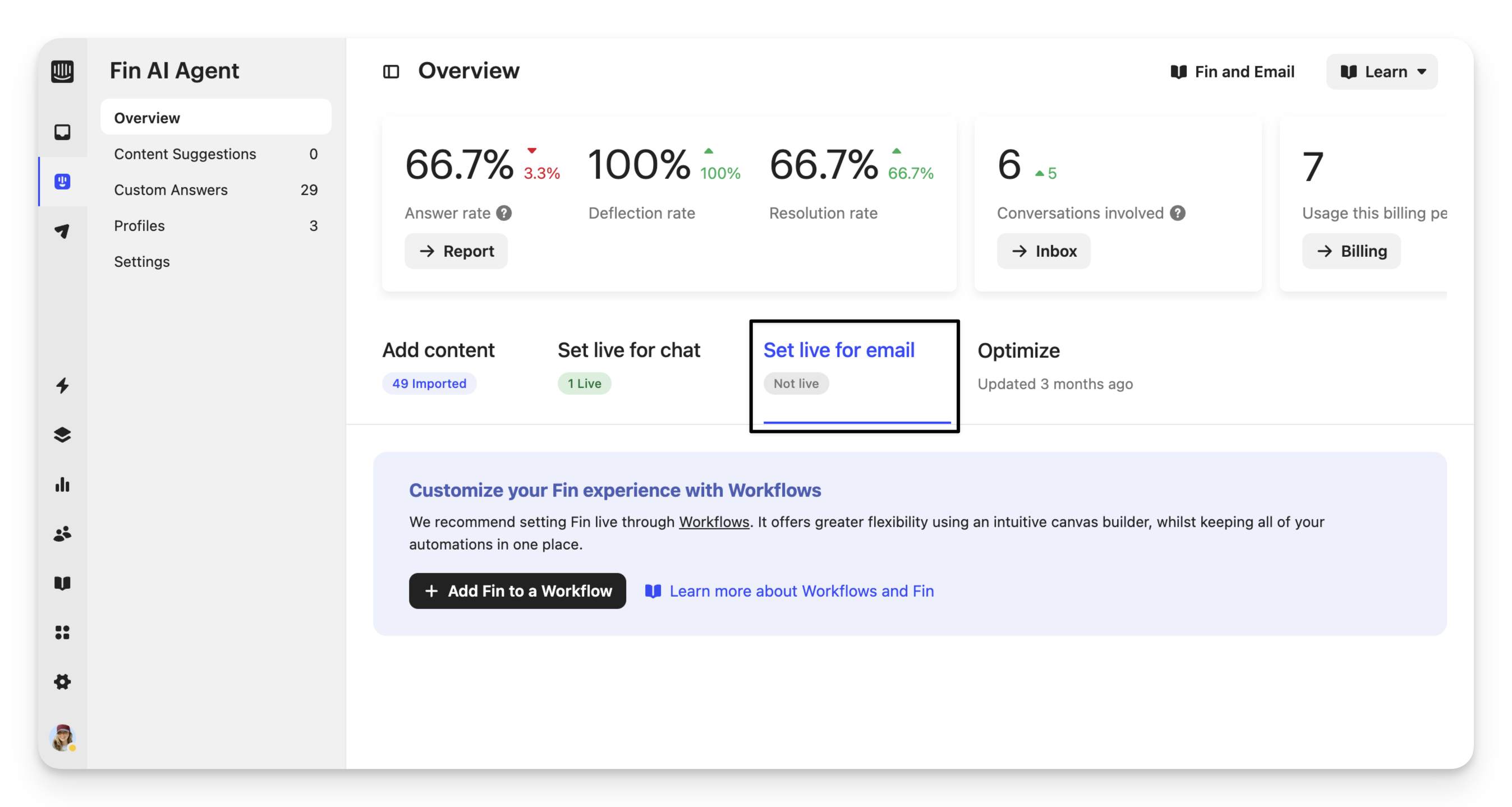Click the Not live badge
Screen dimensions: 1512x807
[796, 383]
